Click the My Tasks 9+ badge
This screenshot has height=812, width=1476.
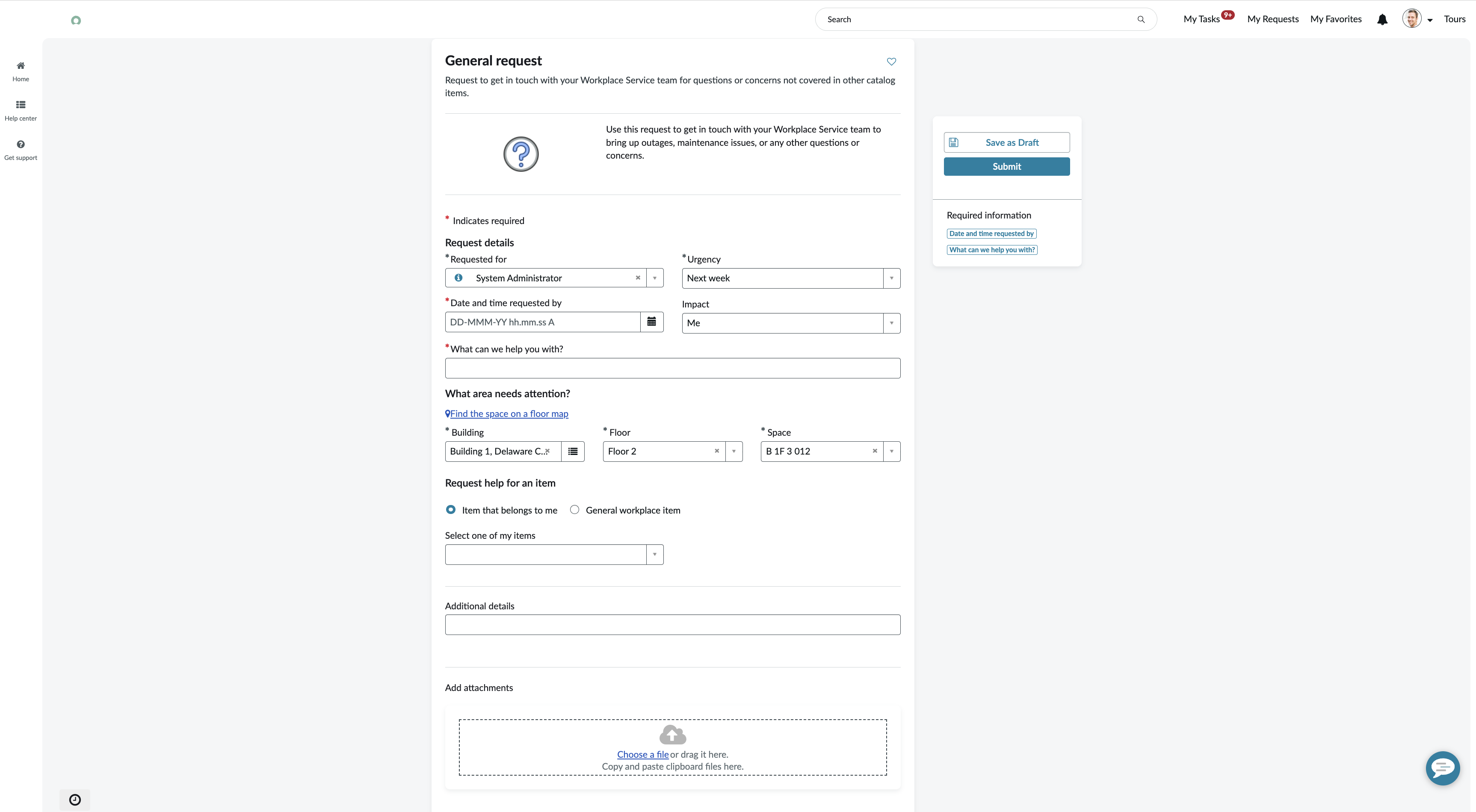tap(1228, 15)
